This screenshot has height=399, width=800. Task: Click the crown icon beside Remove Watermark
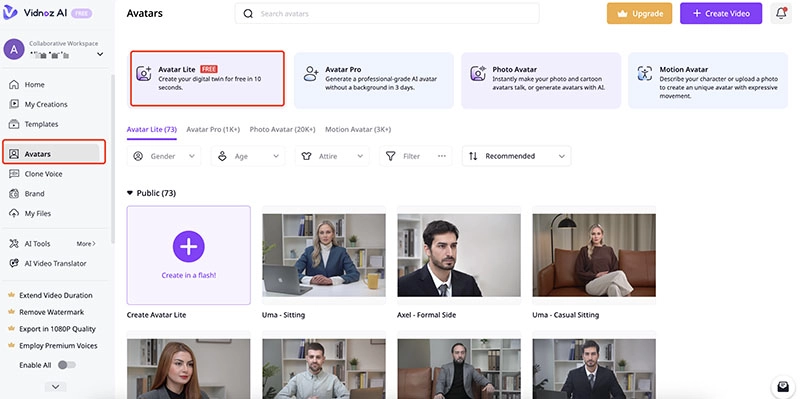[x=11, y=312]
